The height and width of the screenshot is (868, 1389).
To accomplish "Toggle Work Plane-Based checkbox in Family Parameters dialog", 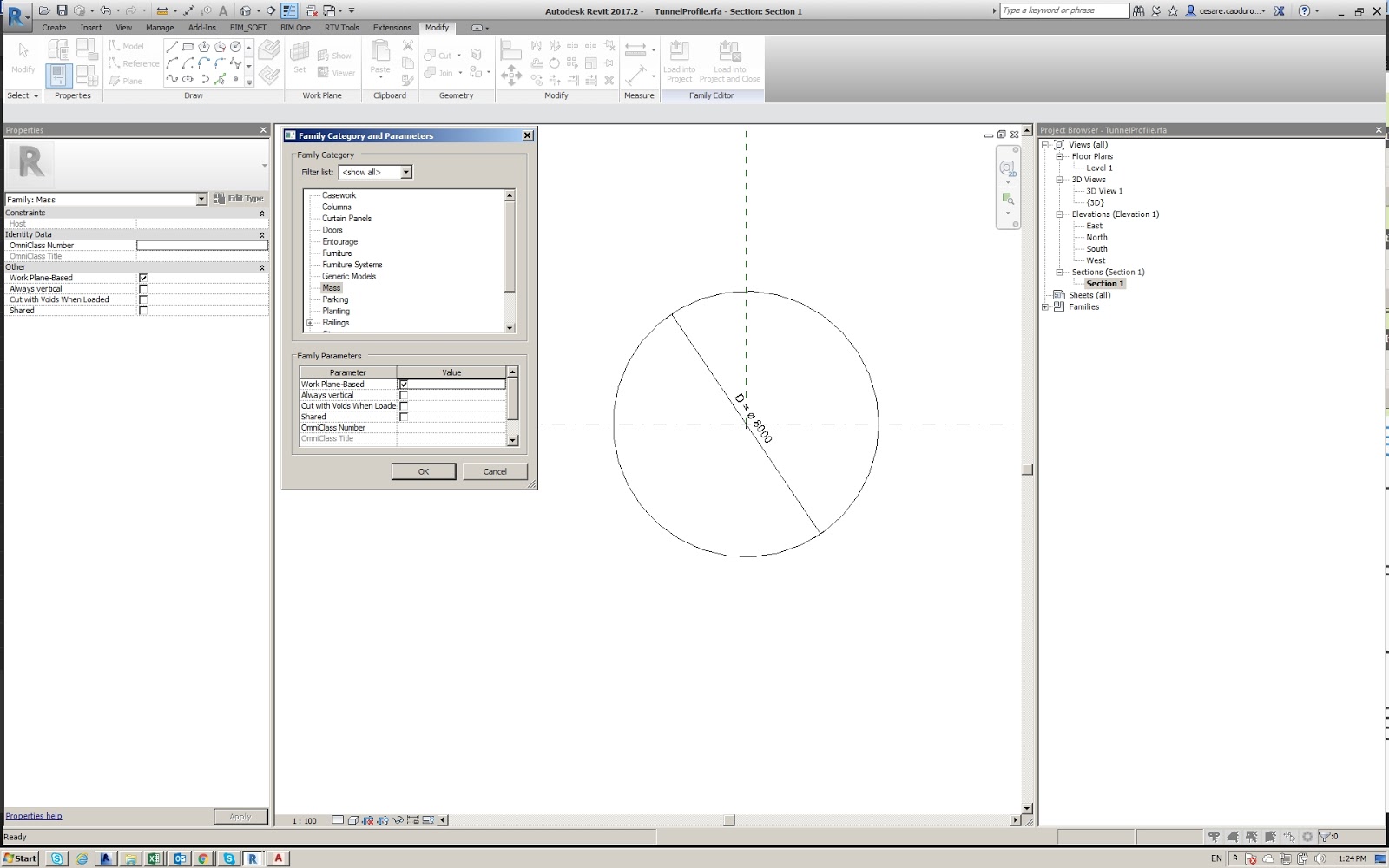I will point(404,384).
